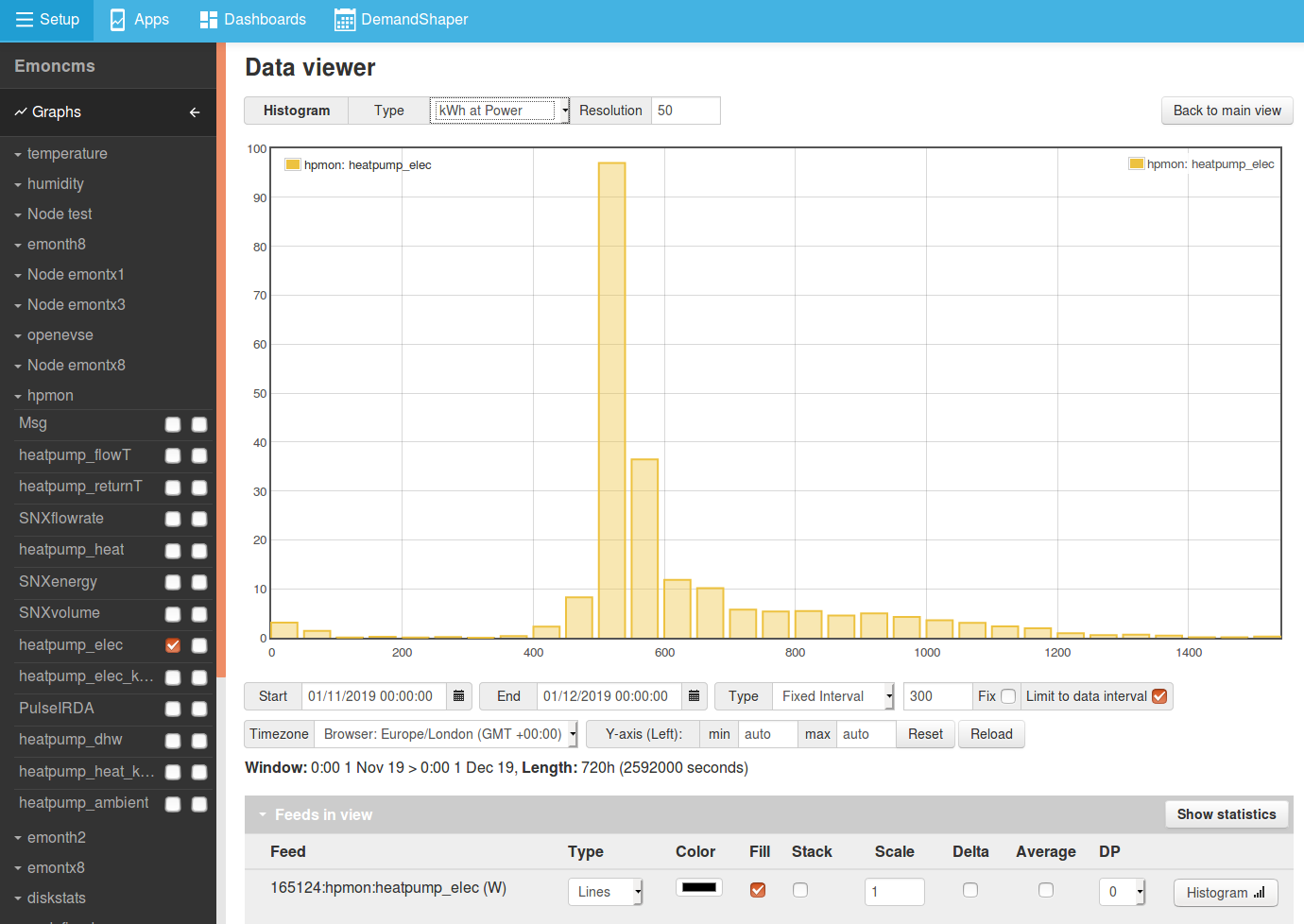1304x924 pixels.
Task: Open the Fixed Interval type dropdown
Action: [x=833, y=696]
